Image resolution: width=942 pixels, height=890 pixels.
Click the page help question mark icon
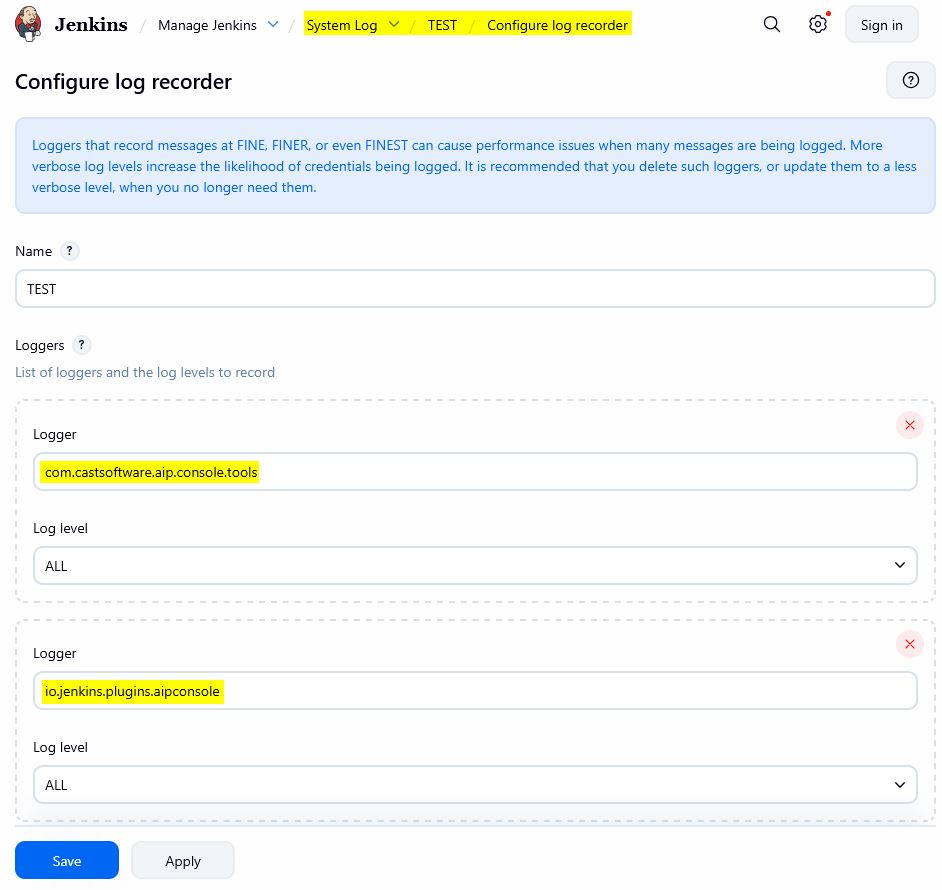click(x=910, y=81)
